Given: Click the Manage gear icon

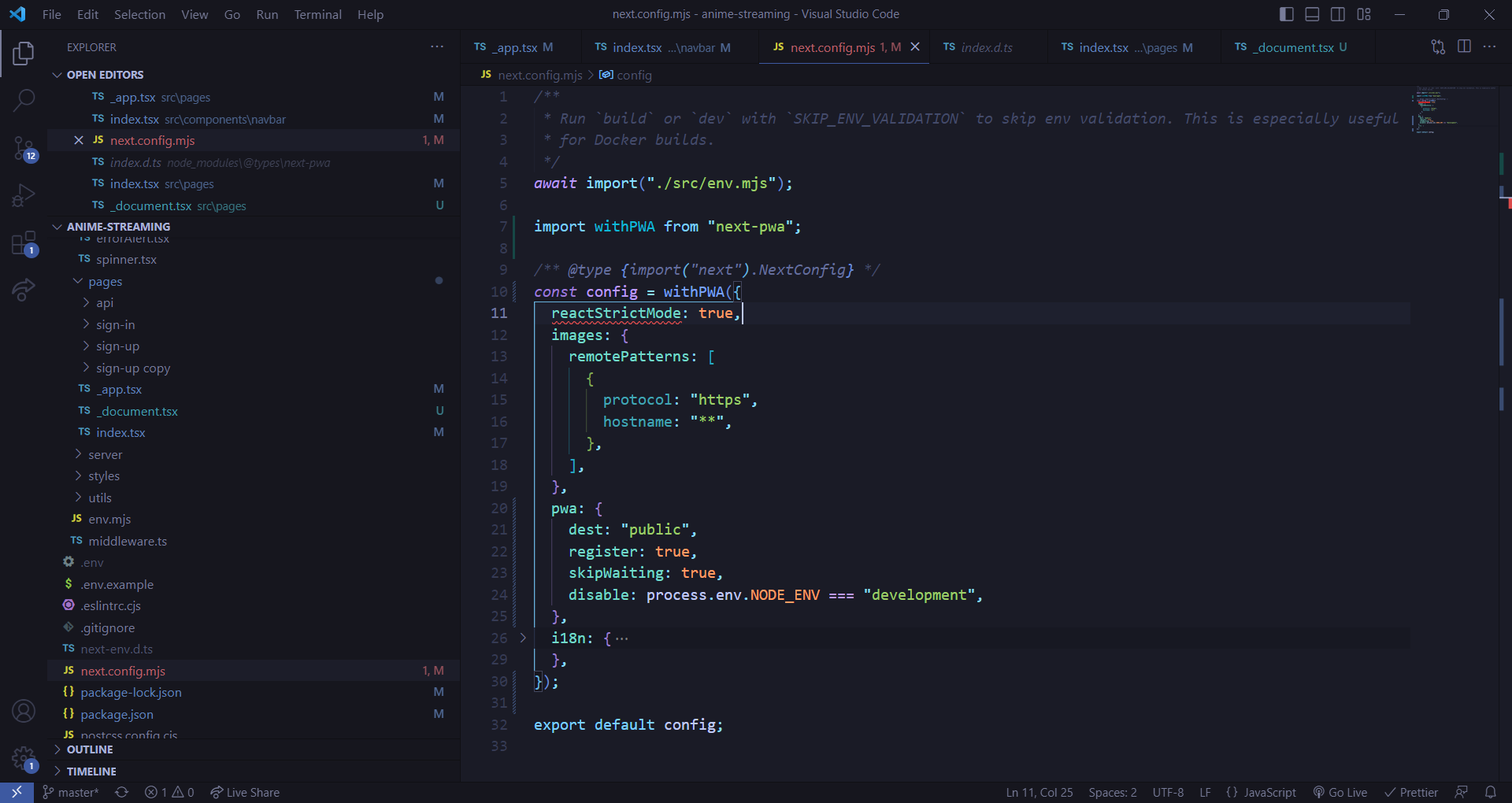Looking at the screenshot, I should 23,758.
